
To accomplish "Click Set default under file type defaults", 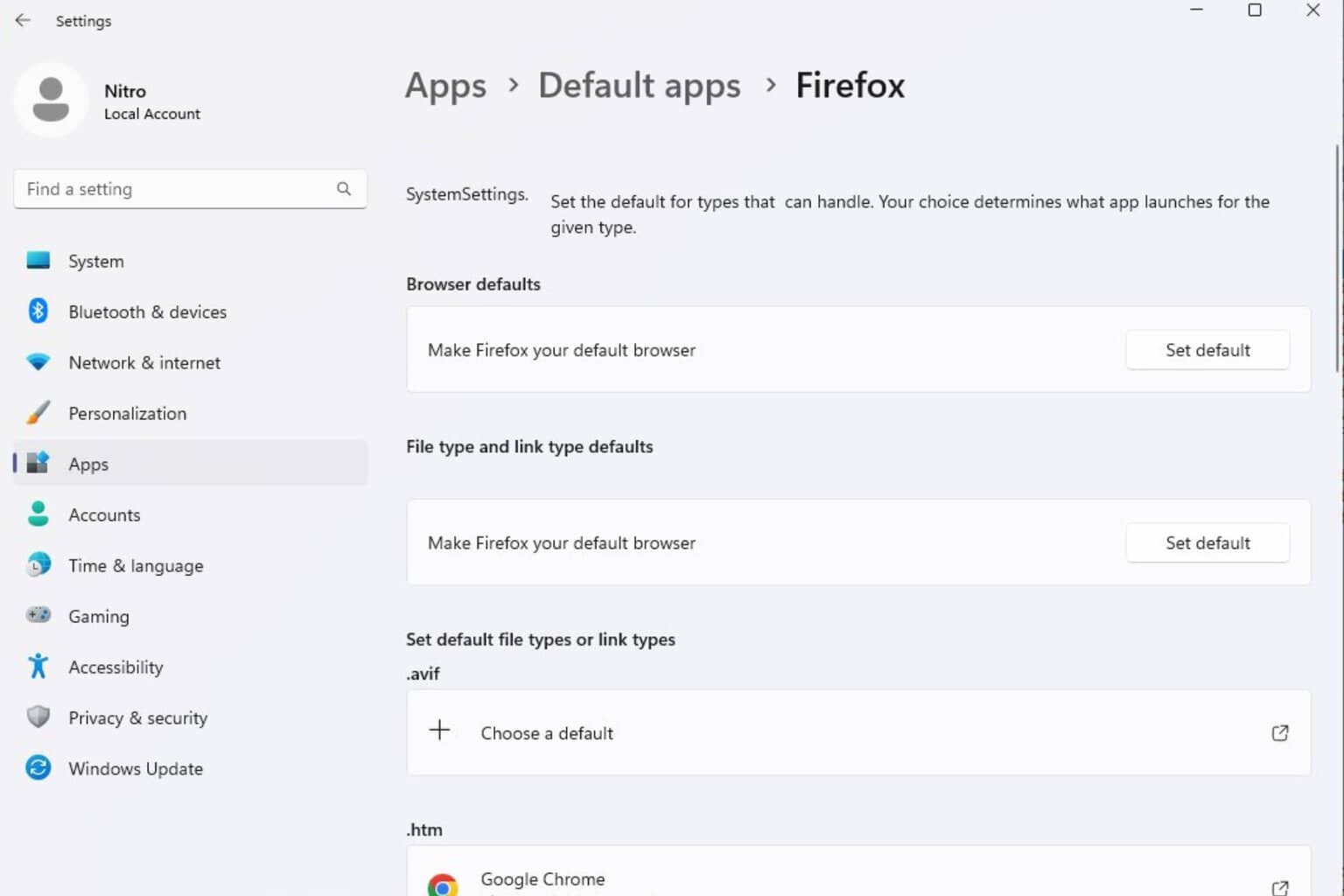I will point(1207,542).
